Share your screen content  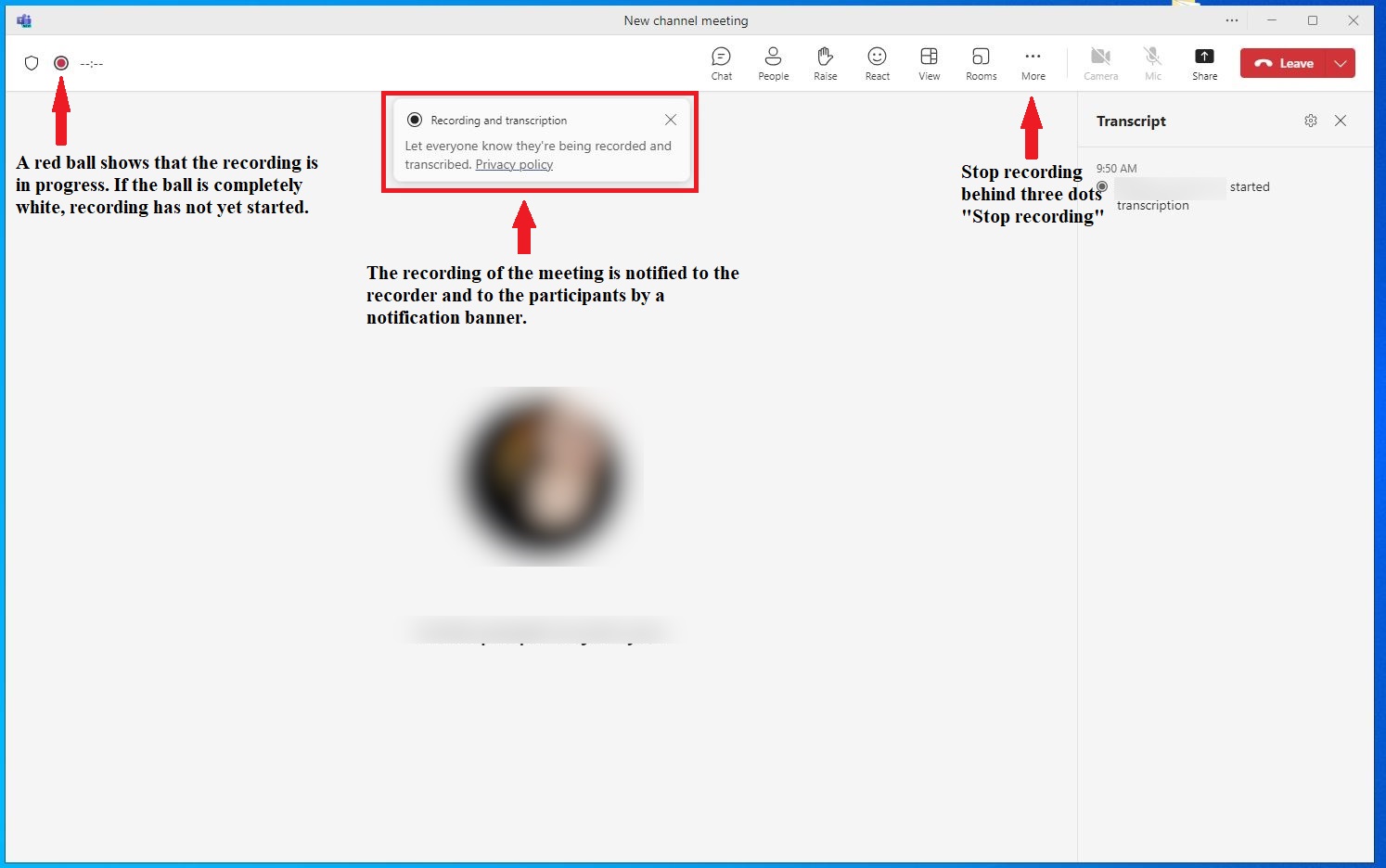coord(1204,63)
